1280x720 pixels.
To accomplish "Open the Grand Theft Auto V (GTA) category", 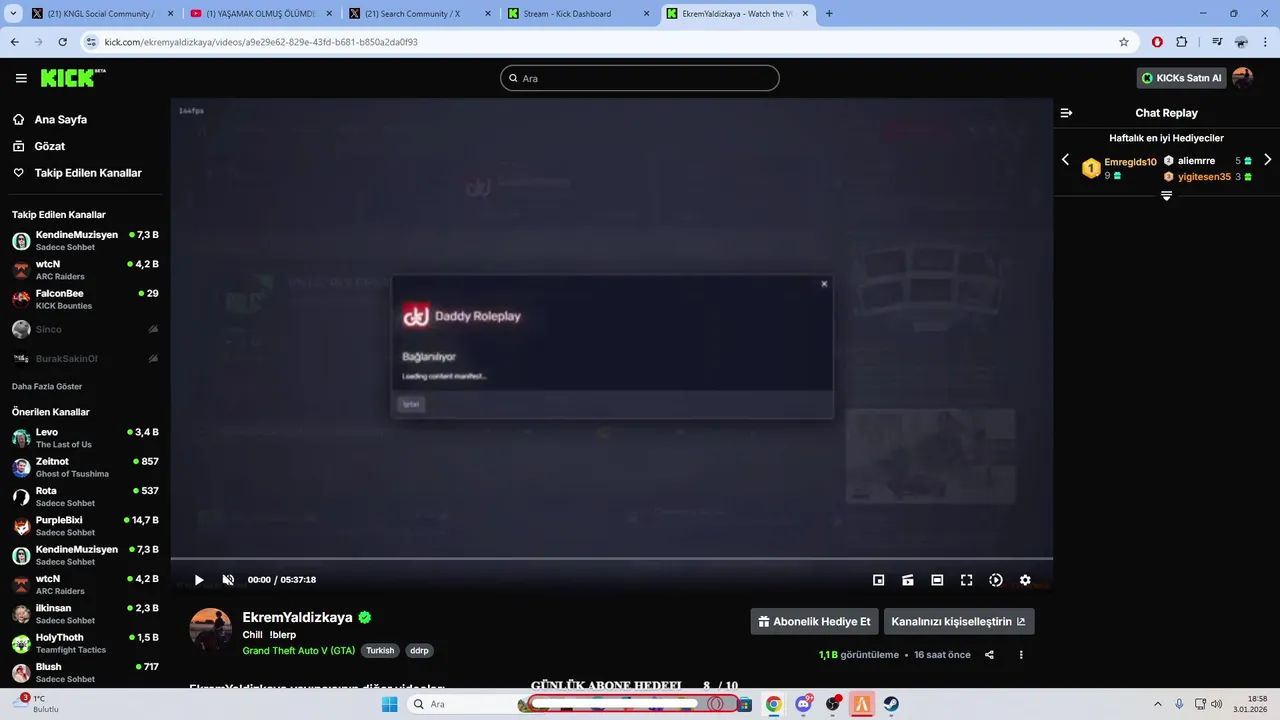I will (x=299, y=650).
